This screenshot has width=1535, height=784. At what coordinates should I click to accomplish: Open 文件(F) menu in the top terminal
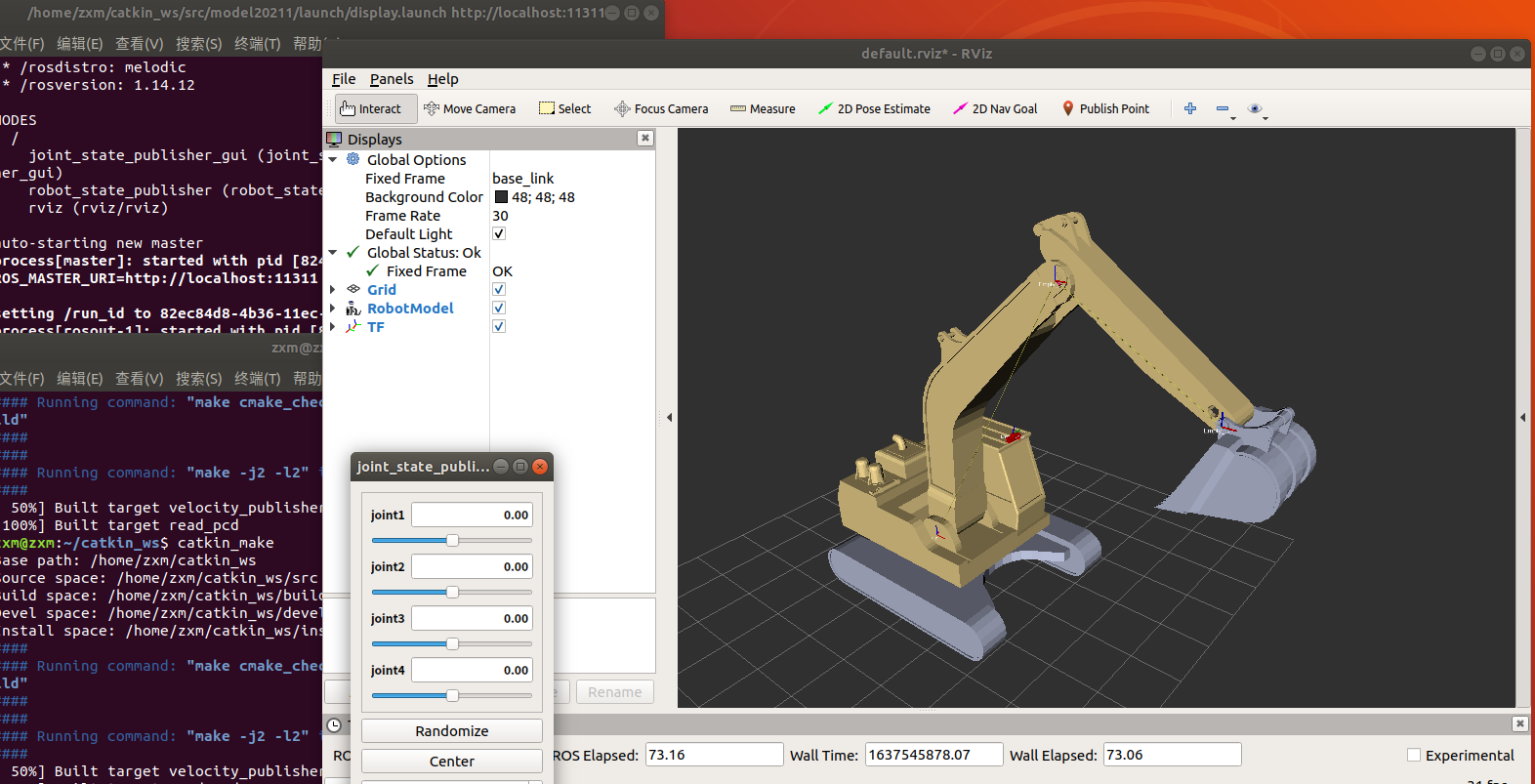(x=21, y=43)
